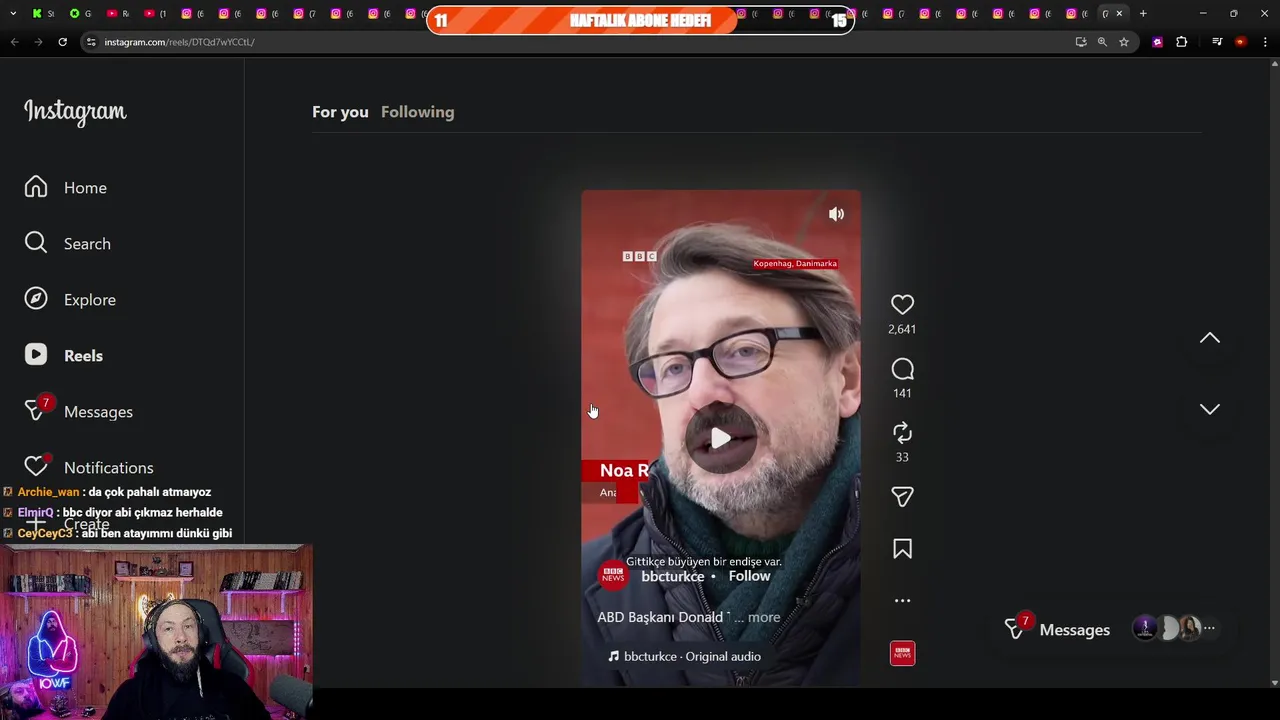Viewport: 1280px width, 720px height.
Task: Go to previous reel with up arrow
Action: coord(1210,338)
